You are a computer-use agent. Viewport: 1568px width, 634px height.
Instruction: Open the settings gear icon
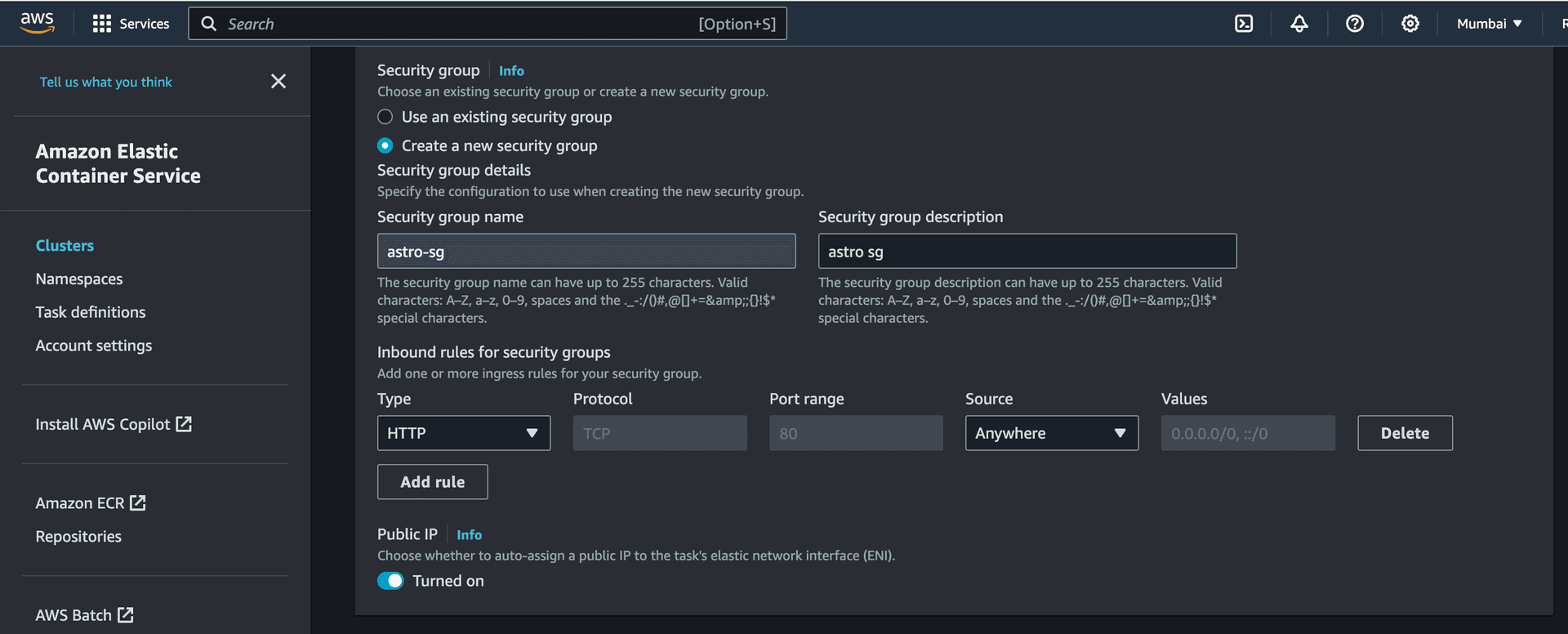[1410, 24]
